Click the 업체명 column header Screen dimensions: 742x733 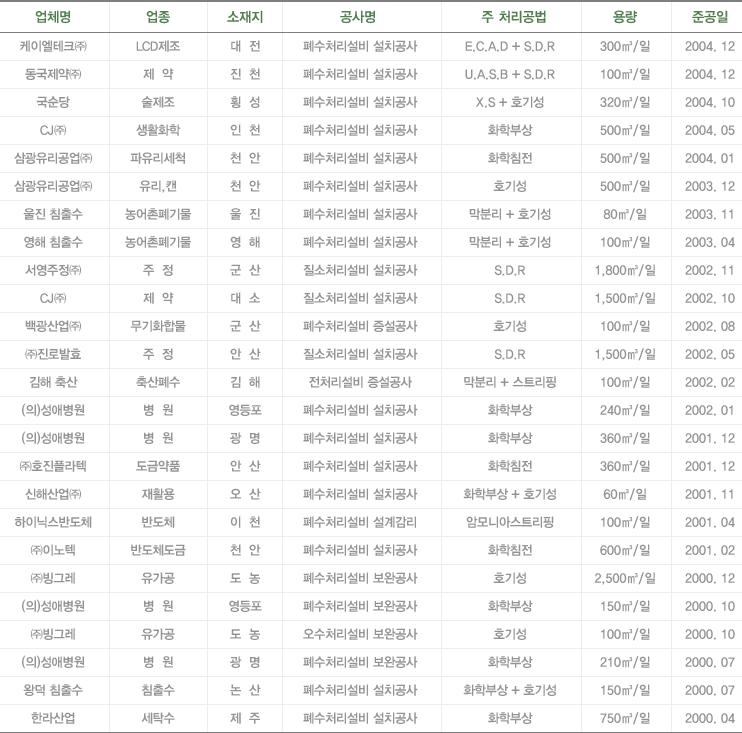53,17
